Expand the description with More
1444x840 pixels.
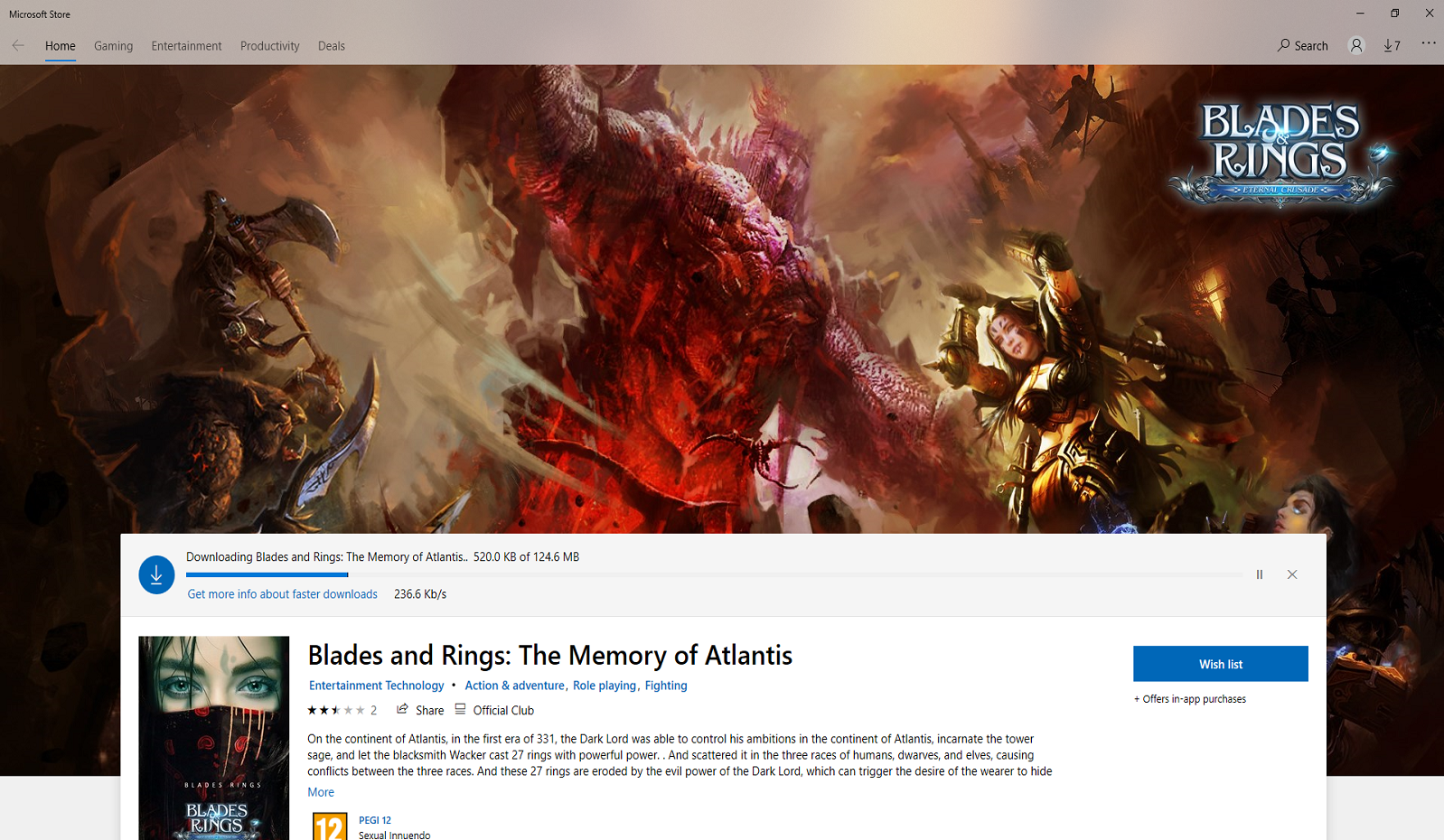321,792
